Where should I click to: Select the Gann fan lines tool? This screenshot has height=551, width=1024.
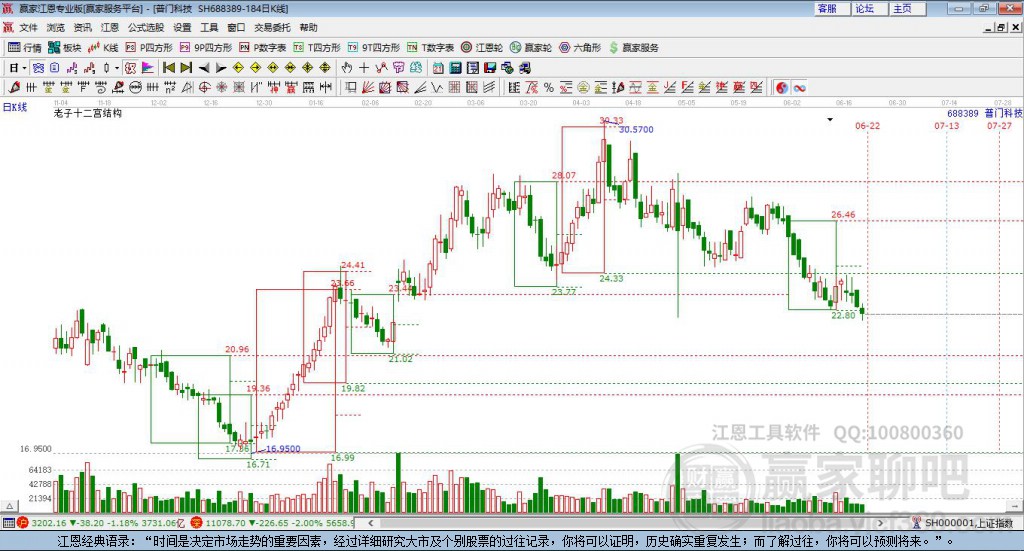tap(367, 87)
